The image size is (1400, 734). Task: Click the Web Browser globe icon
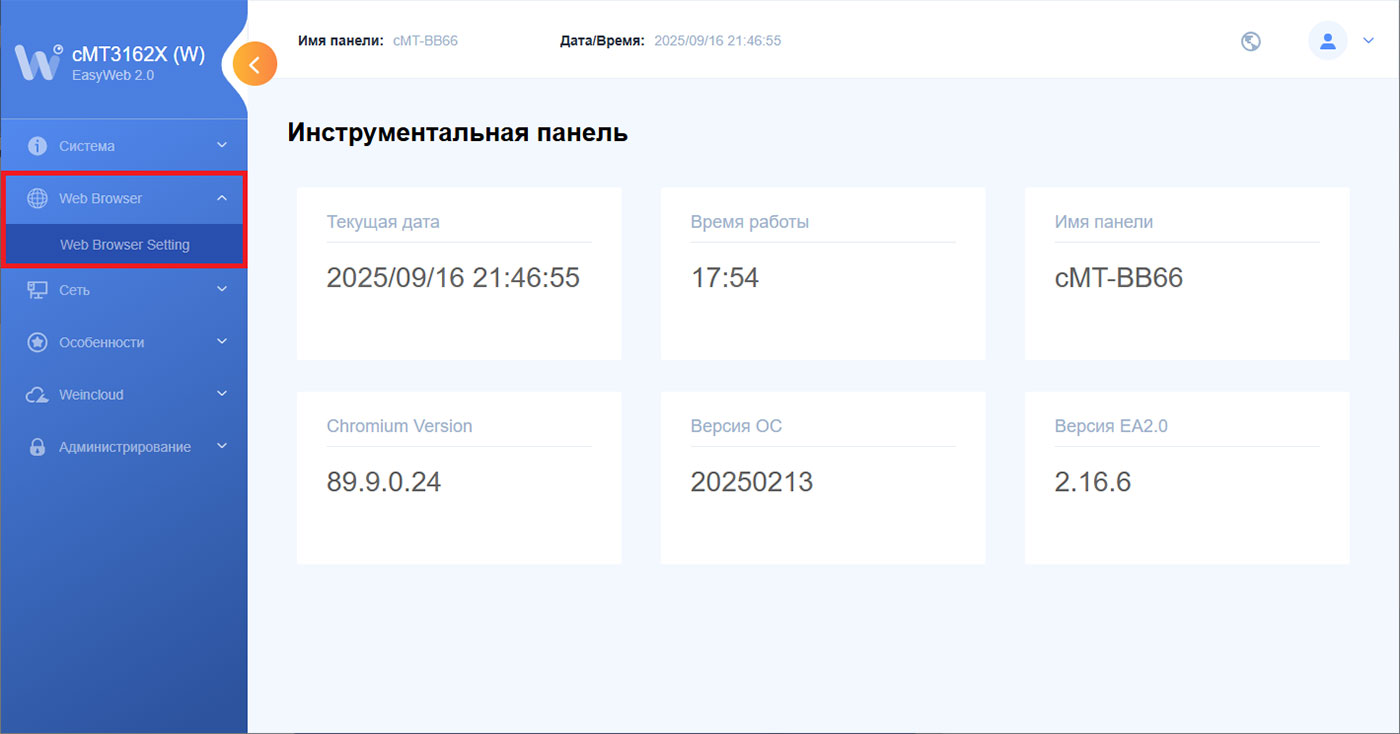point(37,198)
